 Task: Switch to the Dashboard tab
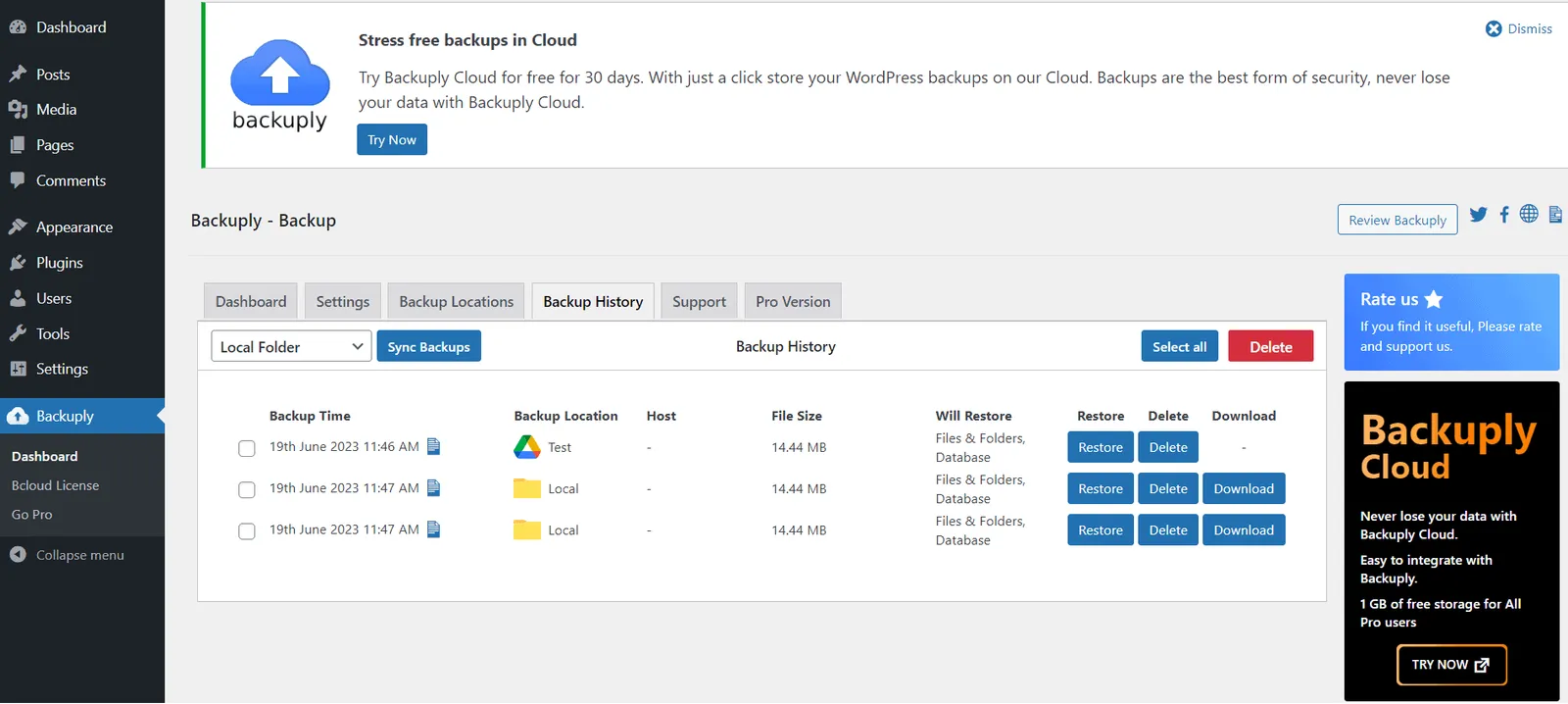tap(251, 301)
